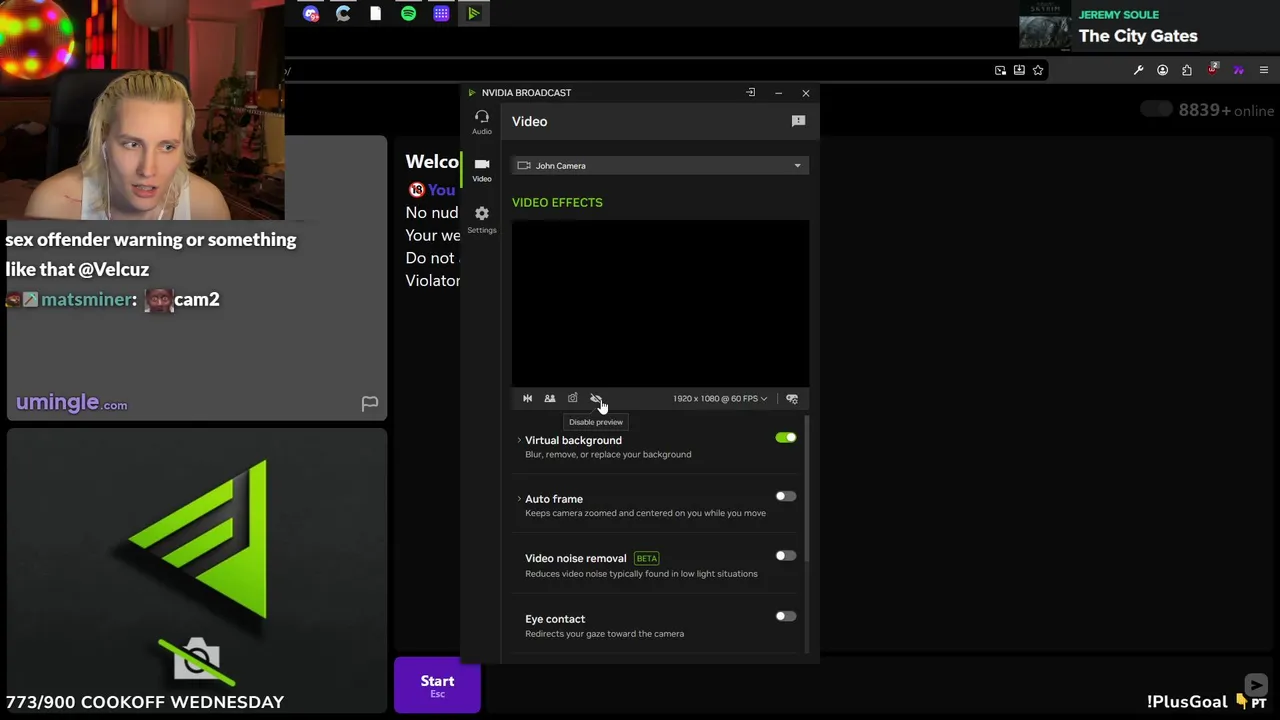Image resolution: width=1280 pixels, height=720 pixels.
Task: Click the VIDEO EFFECTS heading
Action: point(557,202)
